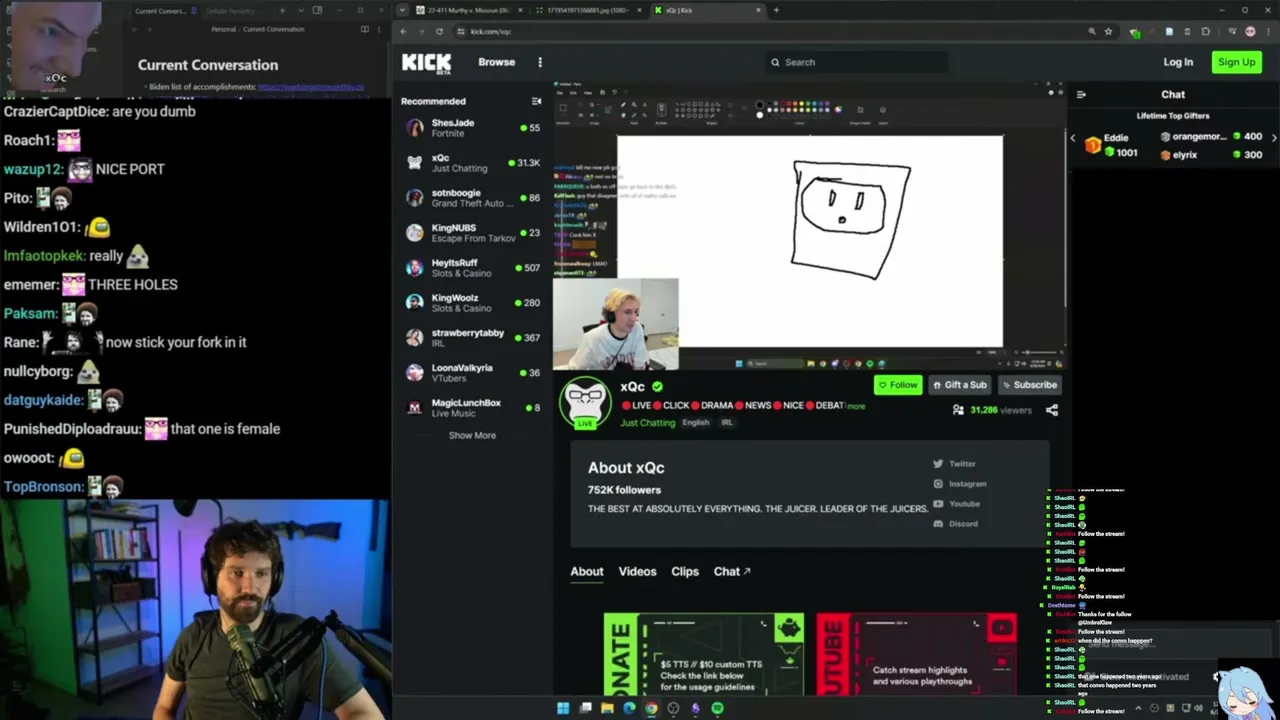The width and height of the screenshot is (1280, 720).
Task: Click the stream video player
Action: (x=810, y=225)
